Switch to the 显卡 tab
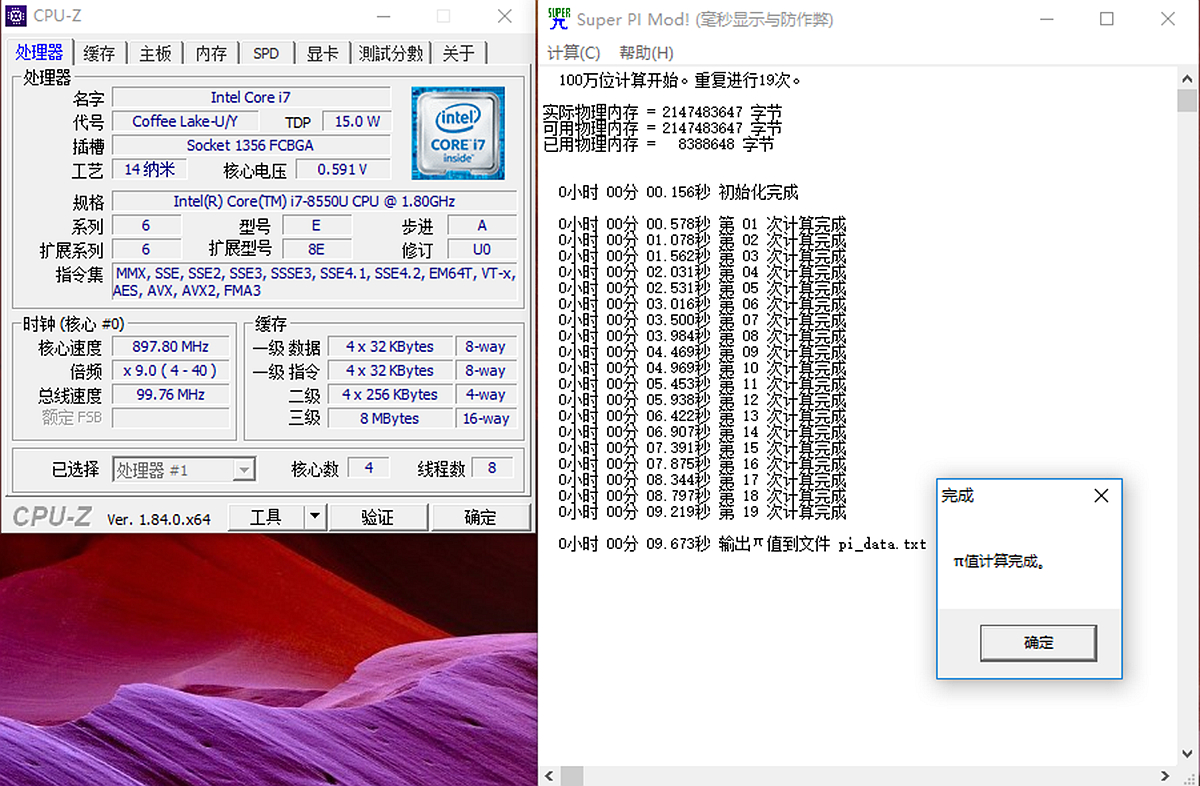The width and height of the screenshot is (1200, 786). tap(322, 52)
